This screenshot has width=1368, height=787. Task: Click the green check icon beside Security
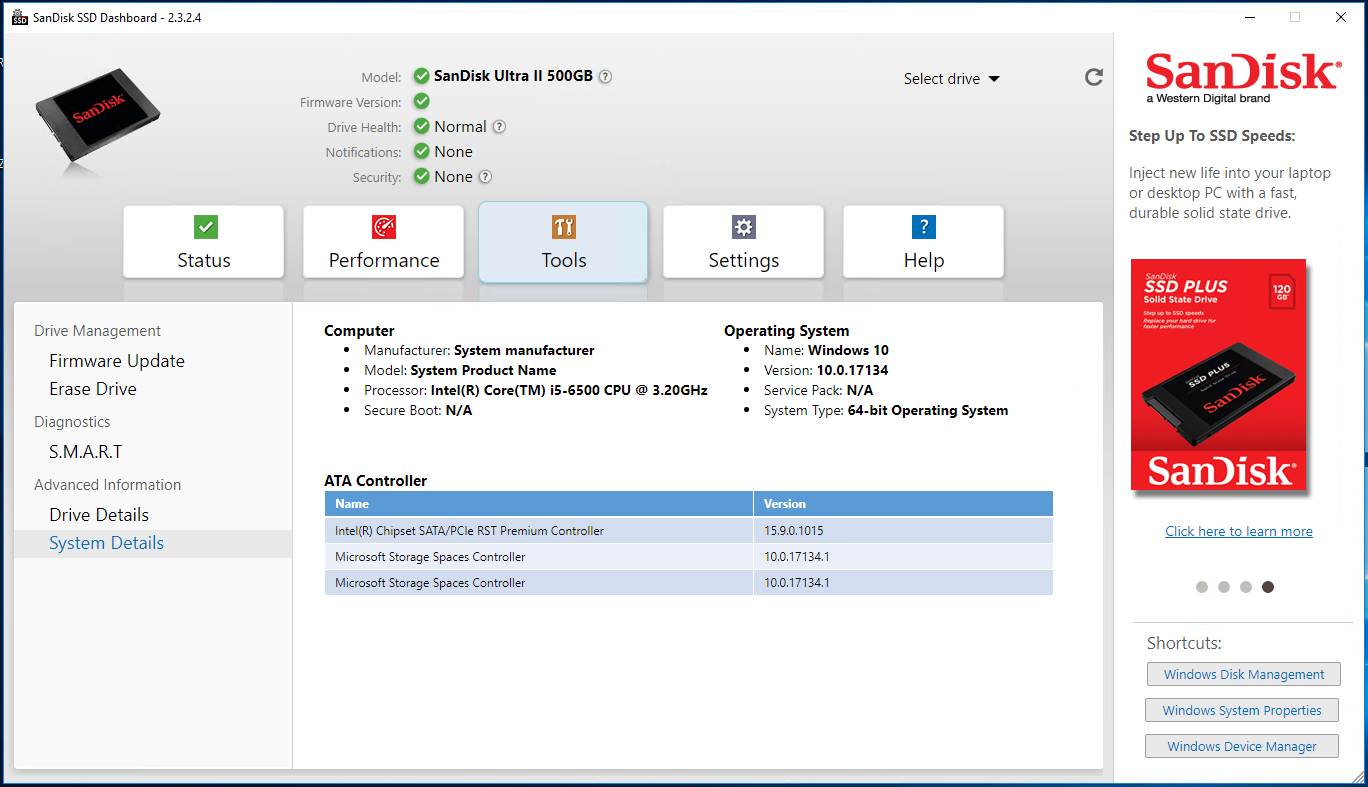coord(422,177)
